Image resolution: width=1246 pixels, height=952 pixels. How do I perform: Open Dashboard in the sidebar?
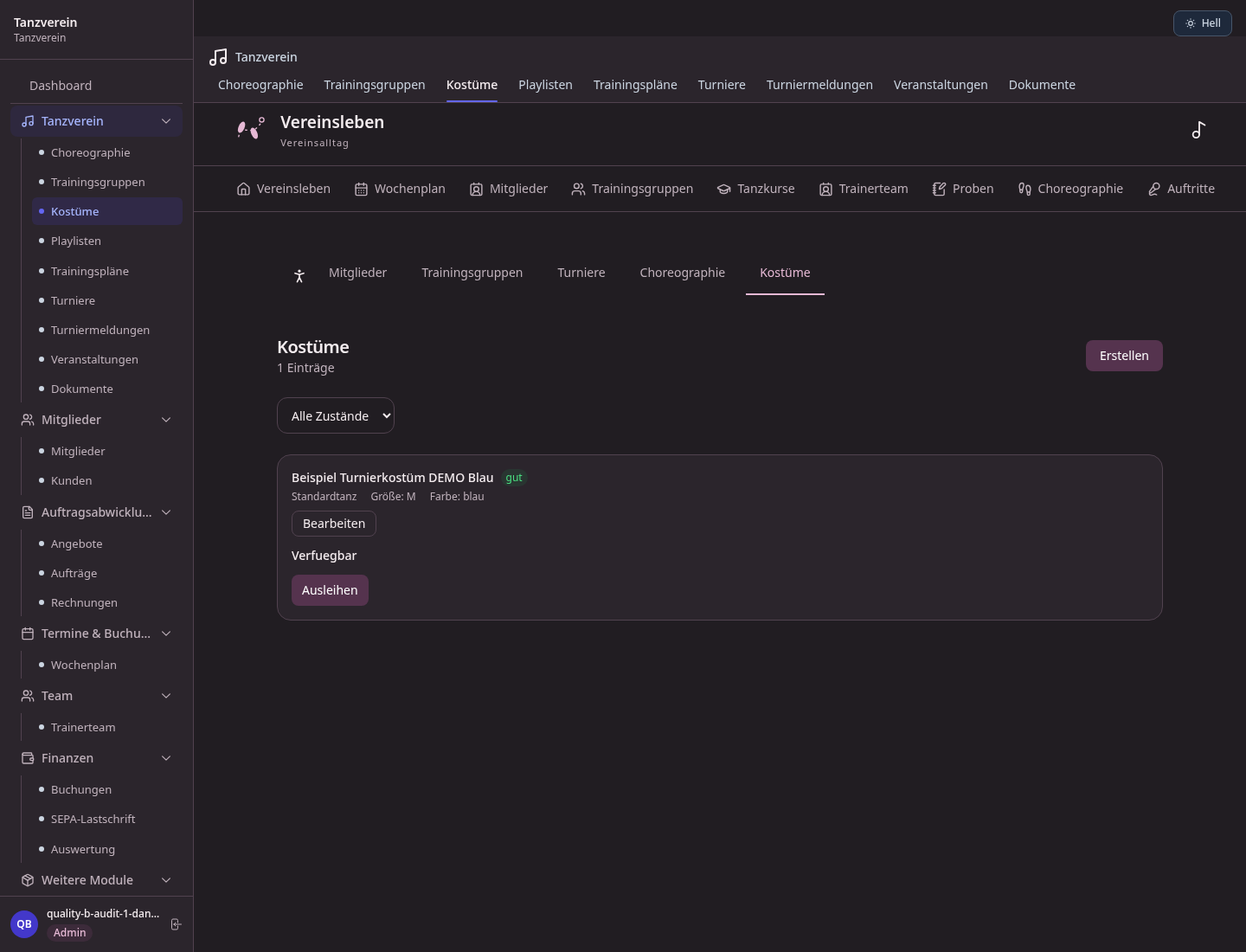click(61, 86)
